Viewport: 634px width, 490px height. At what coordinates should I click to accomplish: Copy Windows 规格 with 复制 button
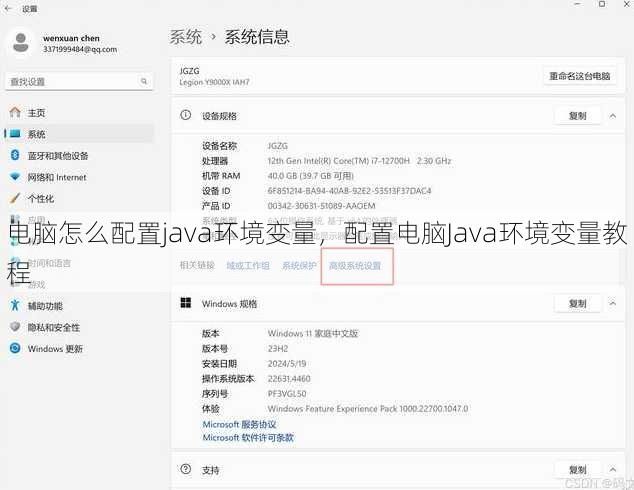tap(577, 303)
